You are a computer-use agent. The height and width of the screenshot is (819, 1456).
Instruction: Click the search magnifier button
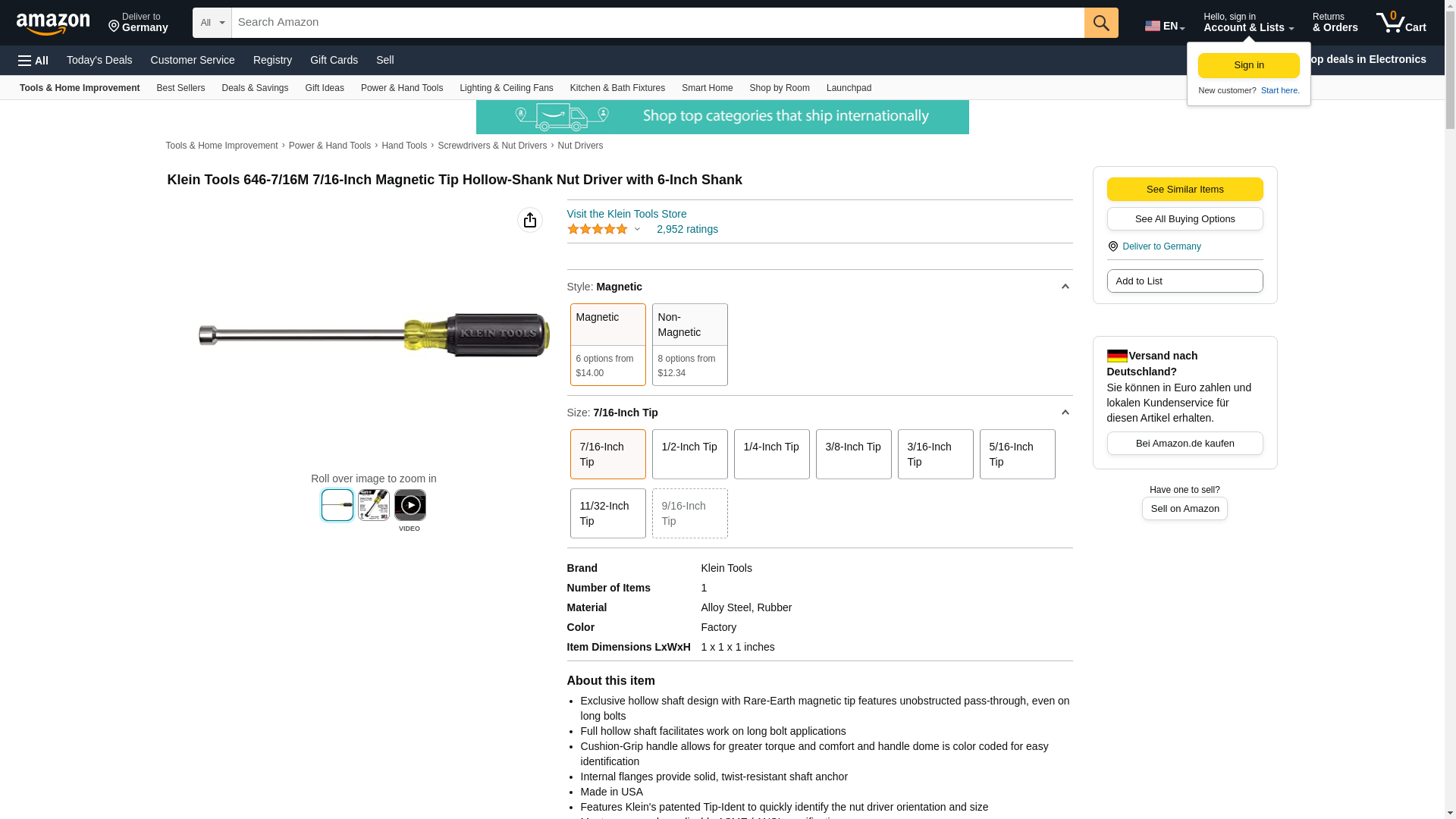1100,23
